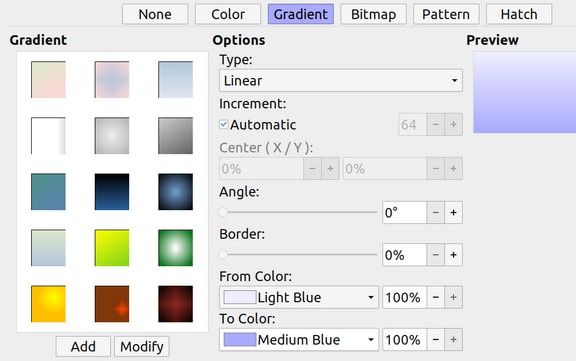
Task: Increase the Angle value with plus button
Action: 453,213
